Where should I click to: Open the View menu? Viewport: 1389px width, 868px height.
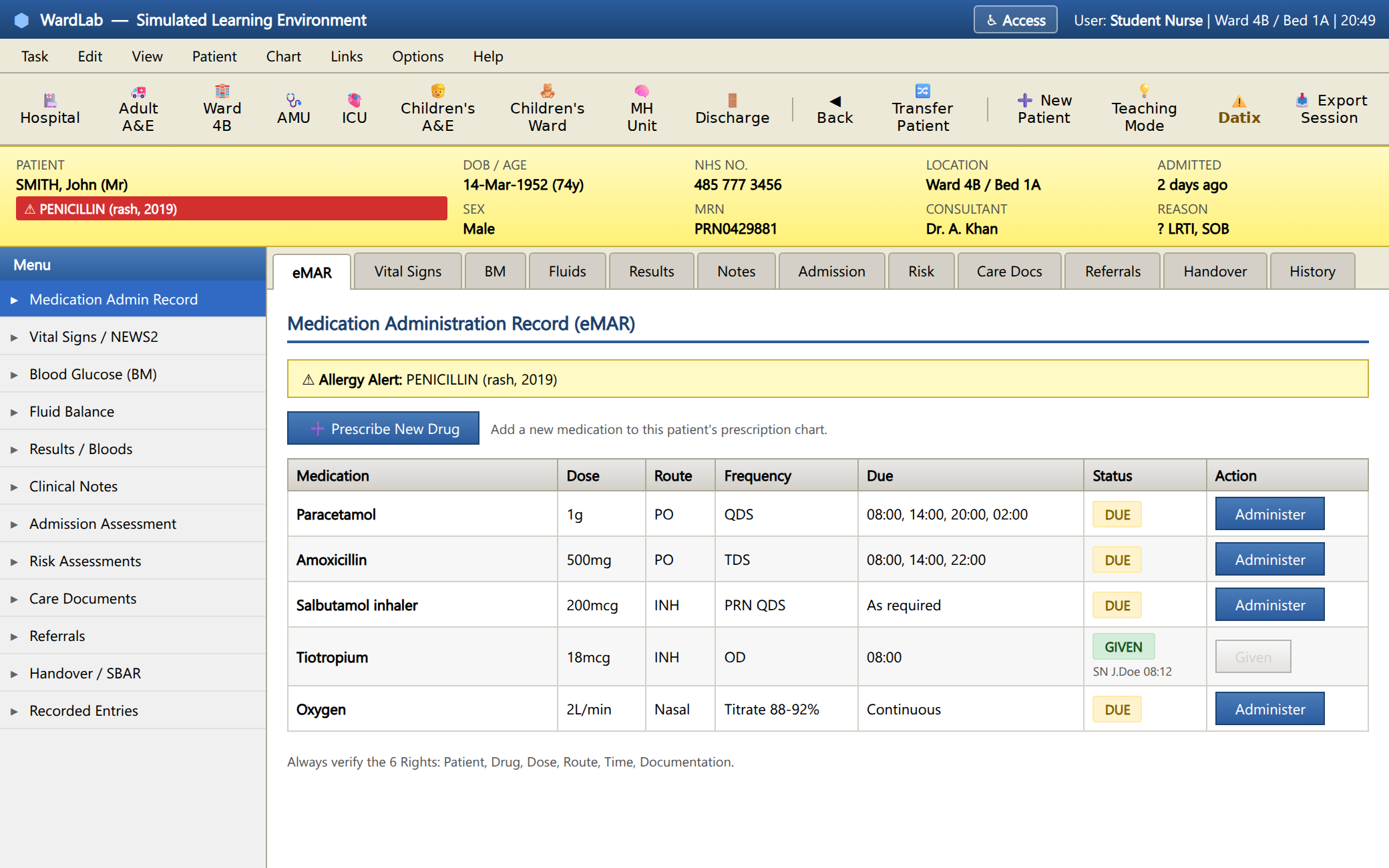[x=147, y=56]
